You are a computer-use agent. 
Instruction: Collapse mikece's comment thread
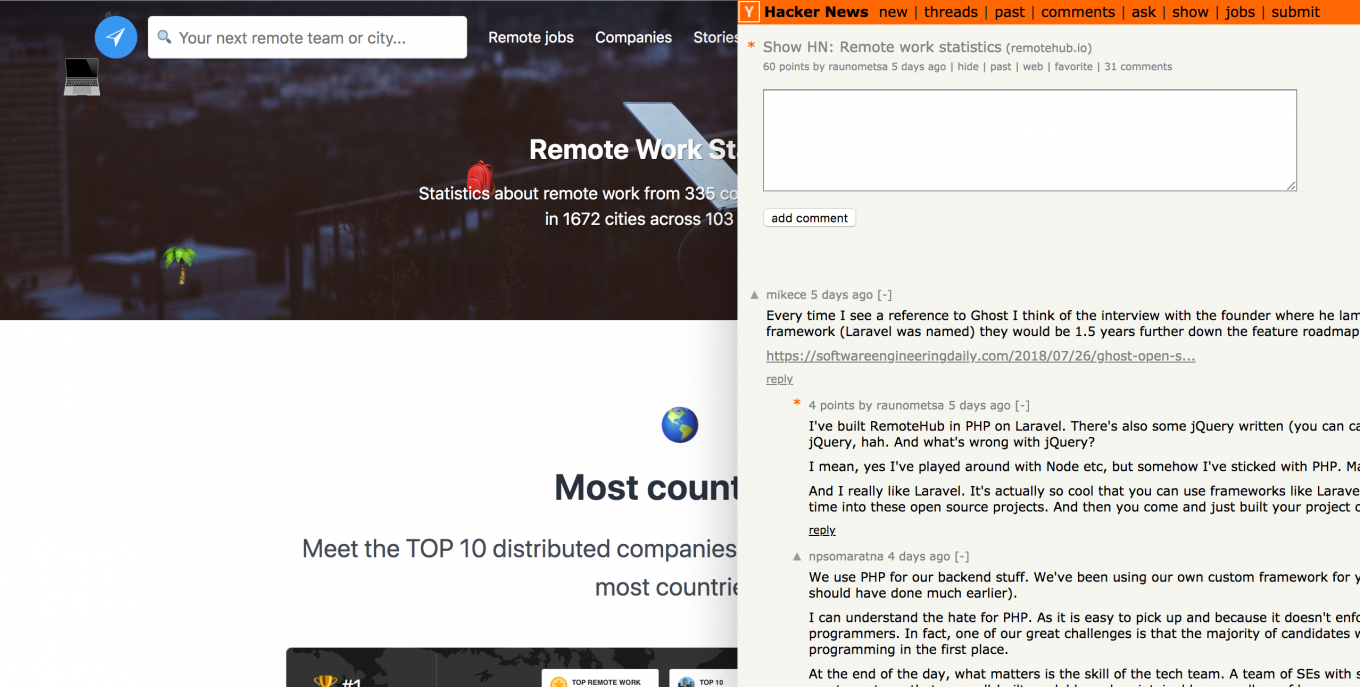click(x=884, y=295)
